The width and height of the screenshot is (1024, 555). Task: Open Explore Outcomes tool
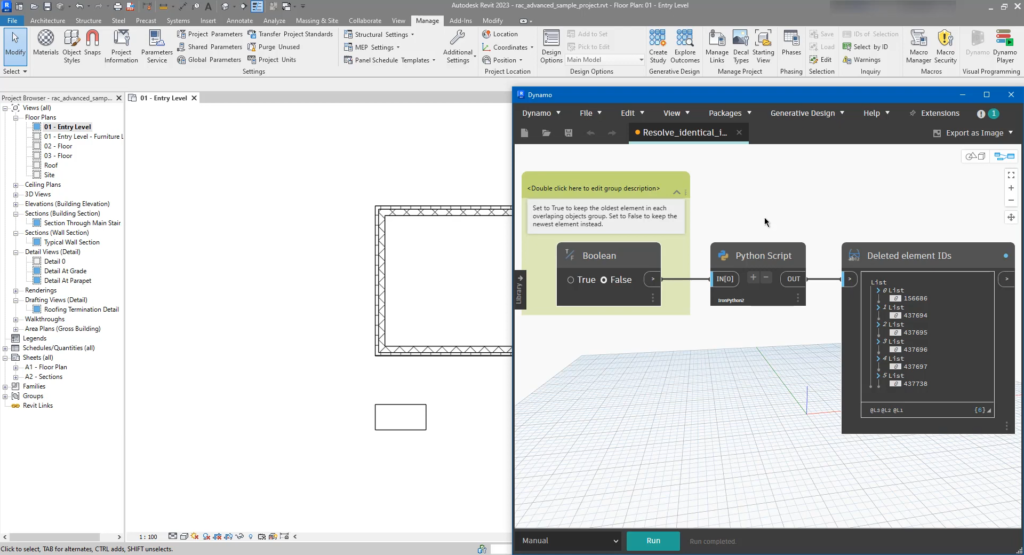click(684, 46)
